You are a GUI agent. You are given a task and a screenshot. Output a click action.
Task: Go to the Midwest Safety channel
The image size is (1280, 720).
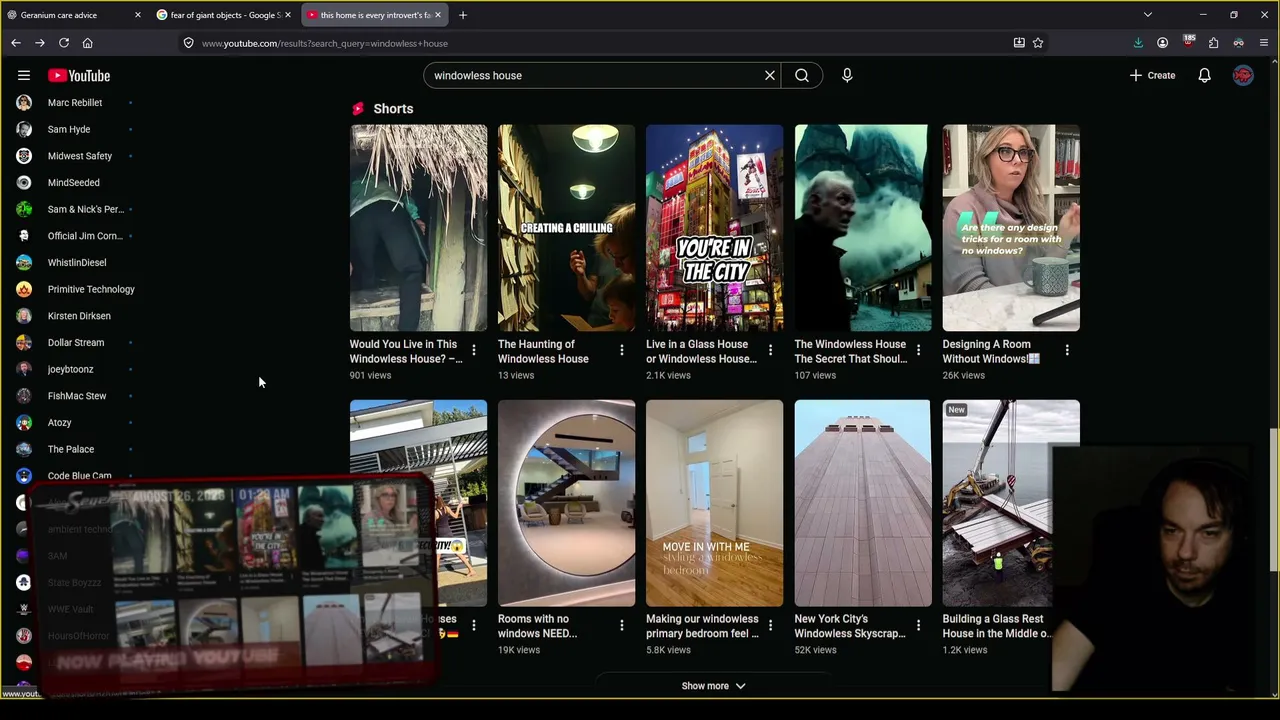point(80,156)
